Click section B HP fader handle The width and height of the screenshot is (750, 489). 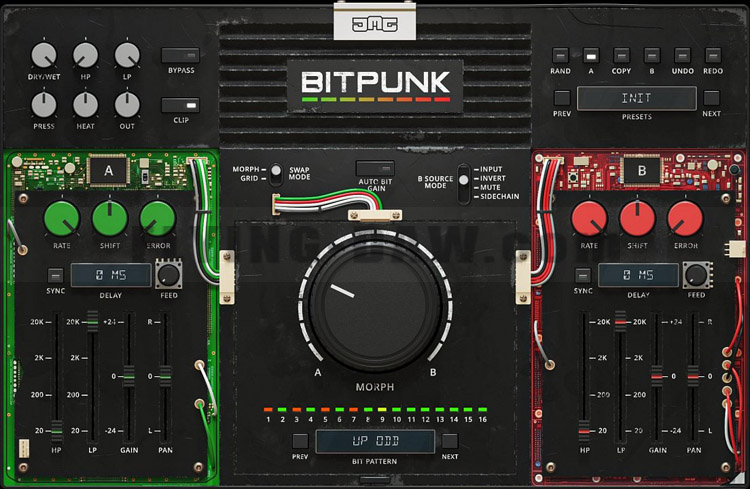[x=585, y=430]
